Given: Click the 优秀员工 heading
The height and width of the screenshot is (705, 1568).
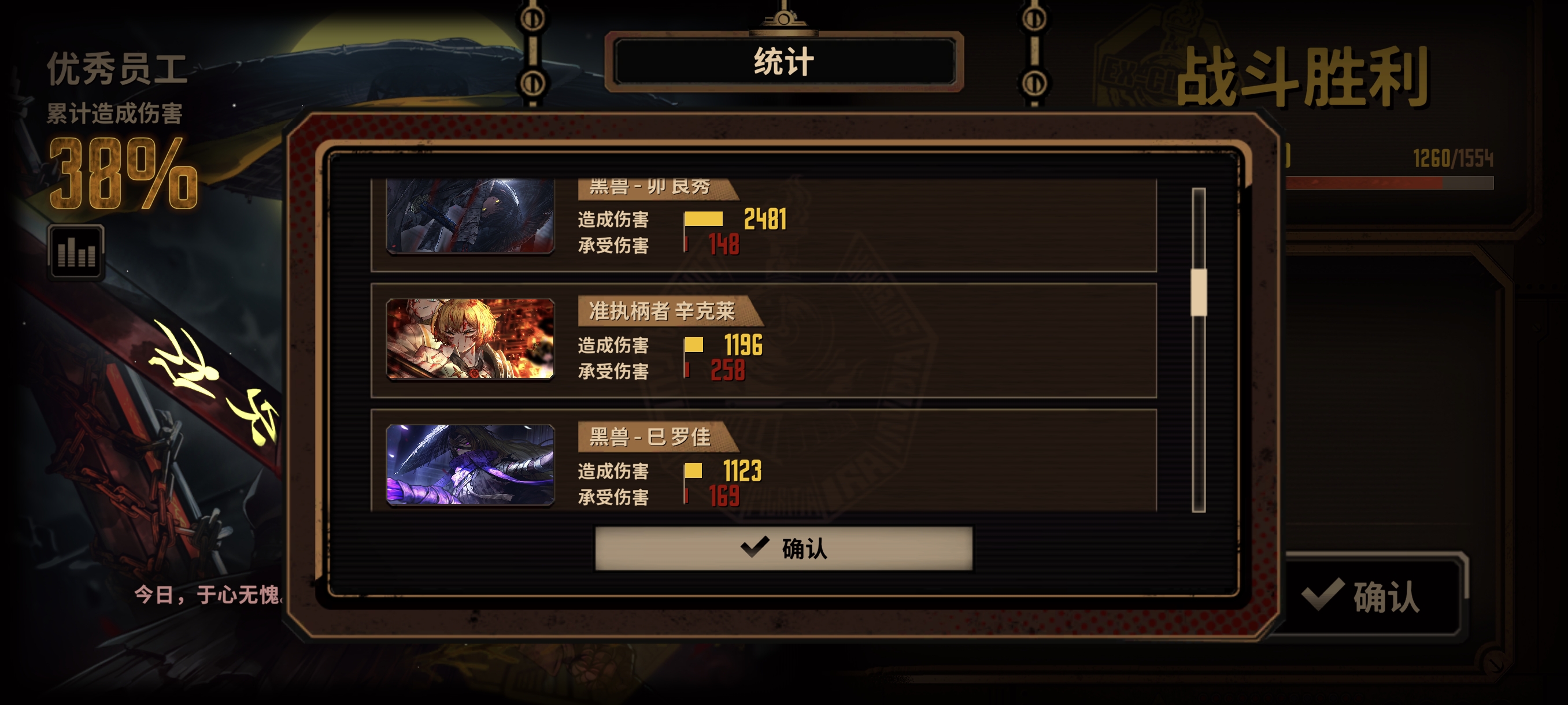Looking at the screenshot, I should tap(118, 69).
